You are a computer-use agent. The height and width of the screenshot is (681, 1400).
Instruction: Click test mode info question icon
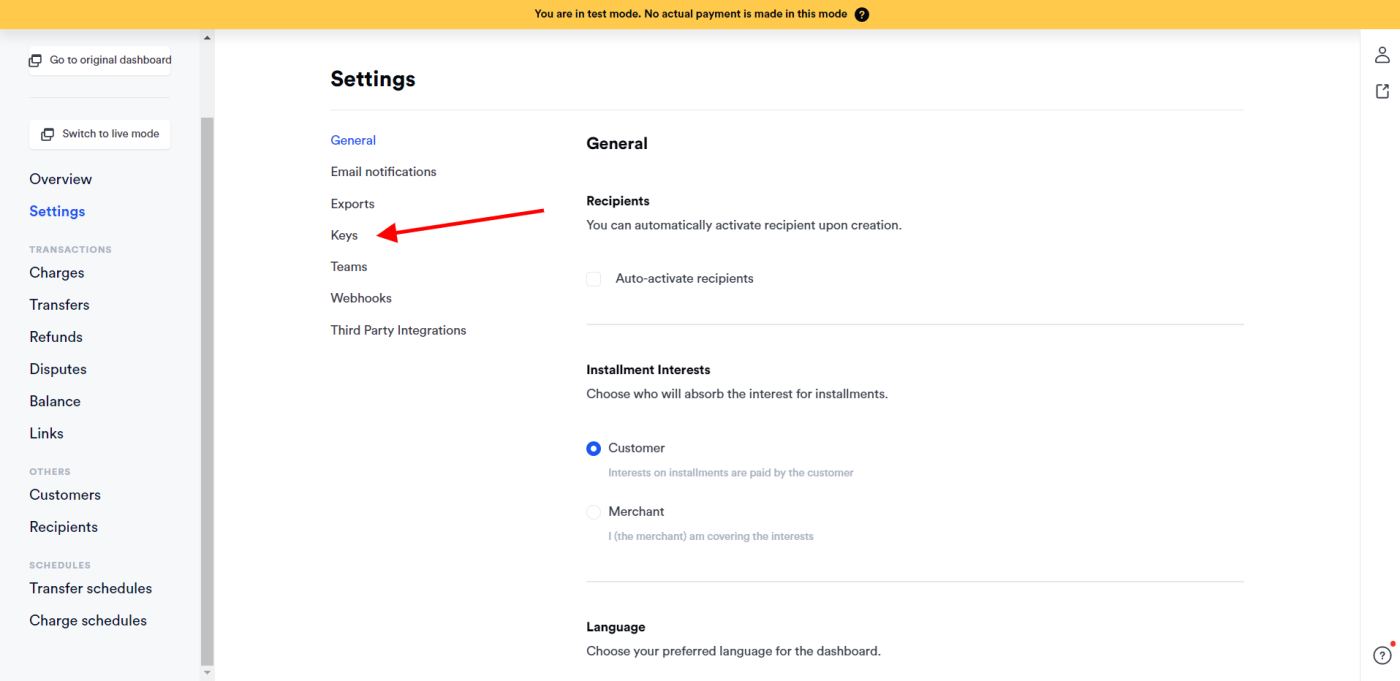click(862, 14)
